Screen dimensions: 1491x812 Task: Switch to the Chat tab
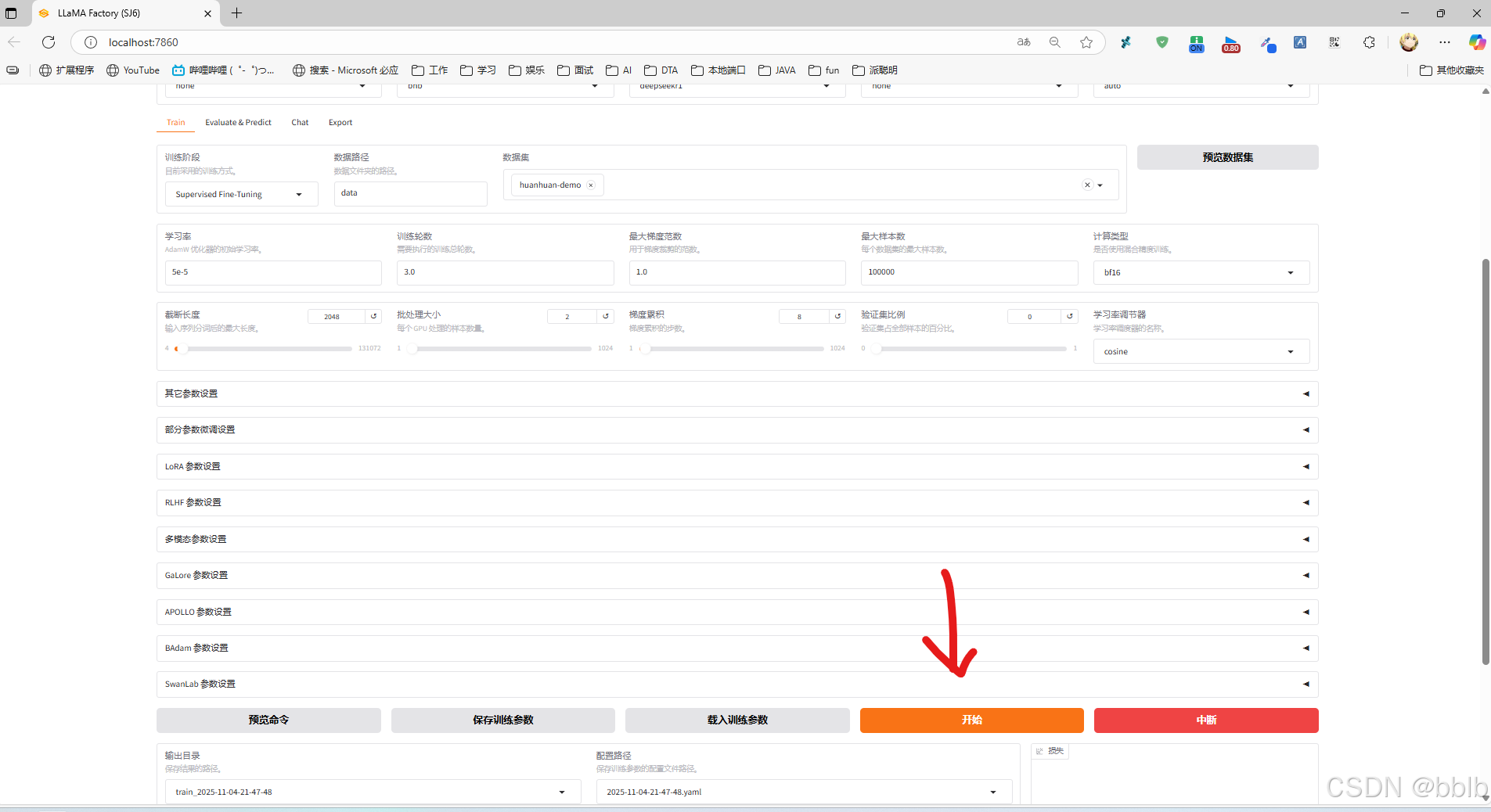point(300,122)
